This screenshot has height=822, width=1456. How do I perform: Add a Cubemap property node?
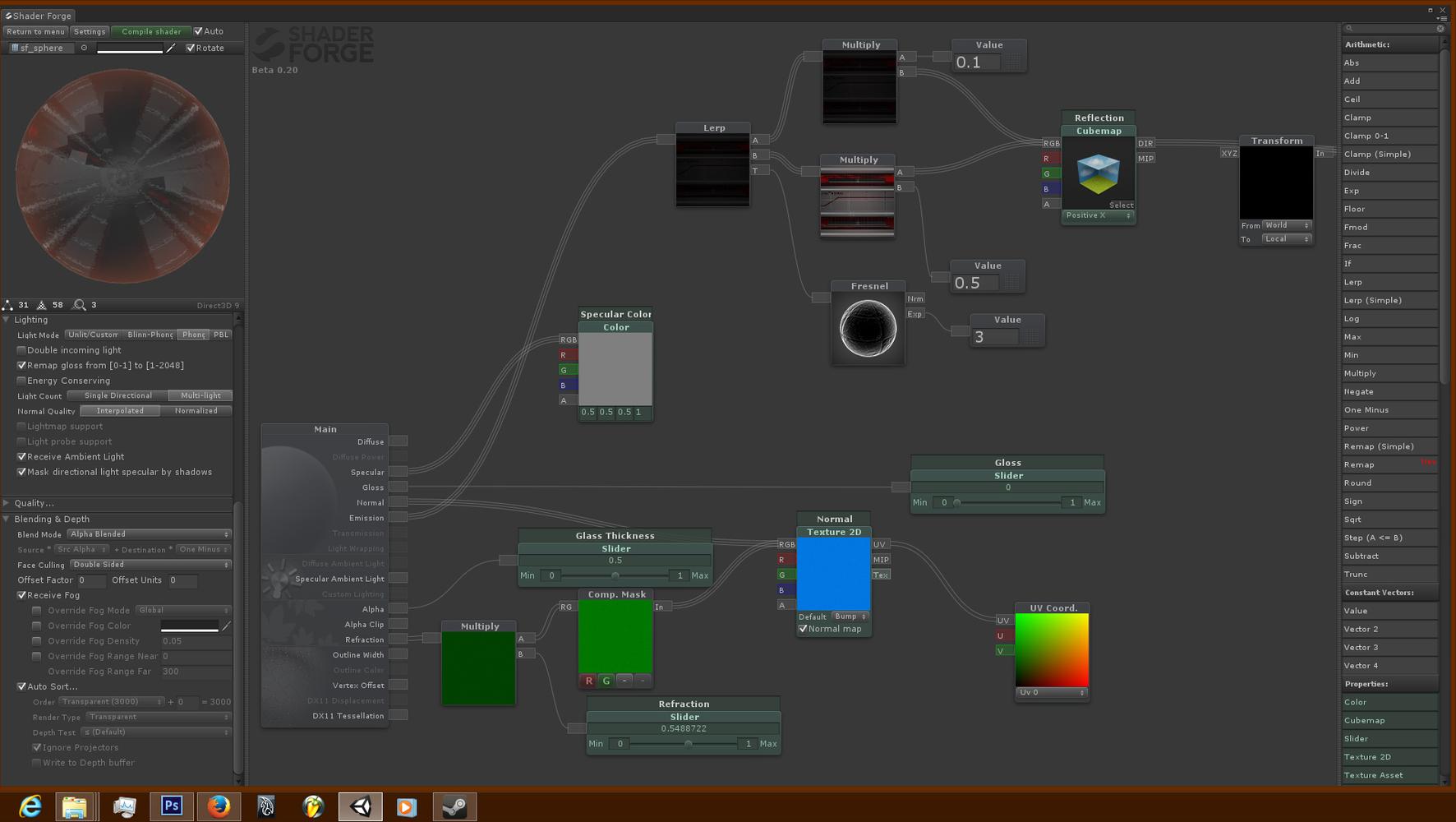pos(1390,720)
